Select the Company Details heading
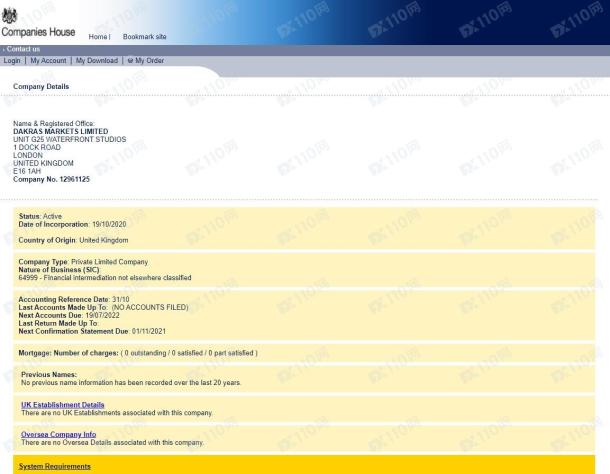Image resolution: width=610 pixels, height=474 pixels. tap(41, 86)
